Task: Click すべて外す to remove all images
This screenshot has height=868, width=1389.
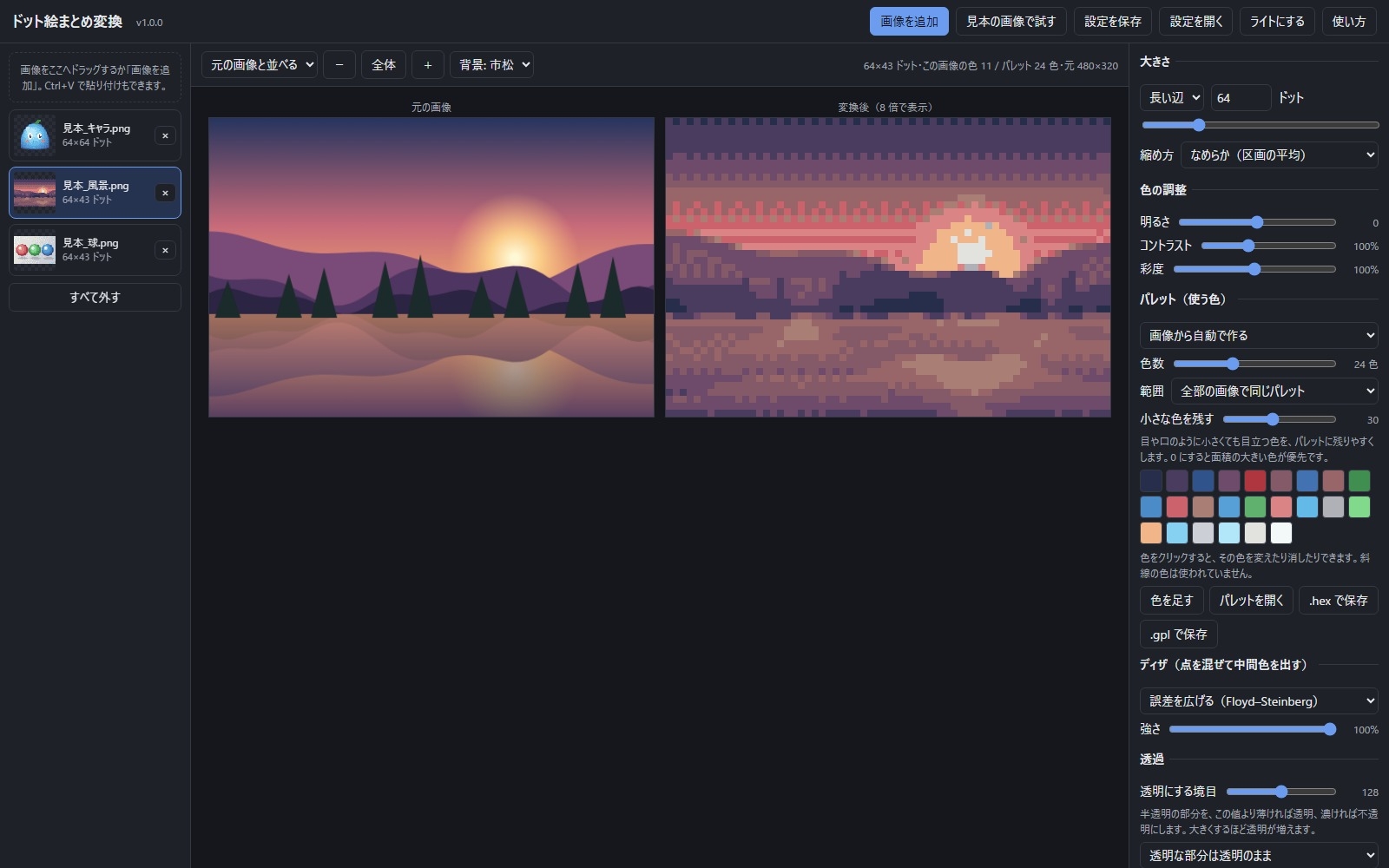Action: pos(95,297)
